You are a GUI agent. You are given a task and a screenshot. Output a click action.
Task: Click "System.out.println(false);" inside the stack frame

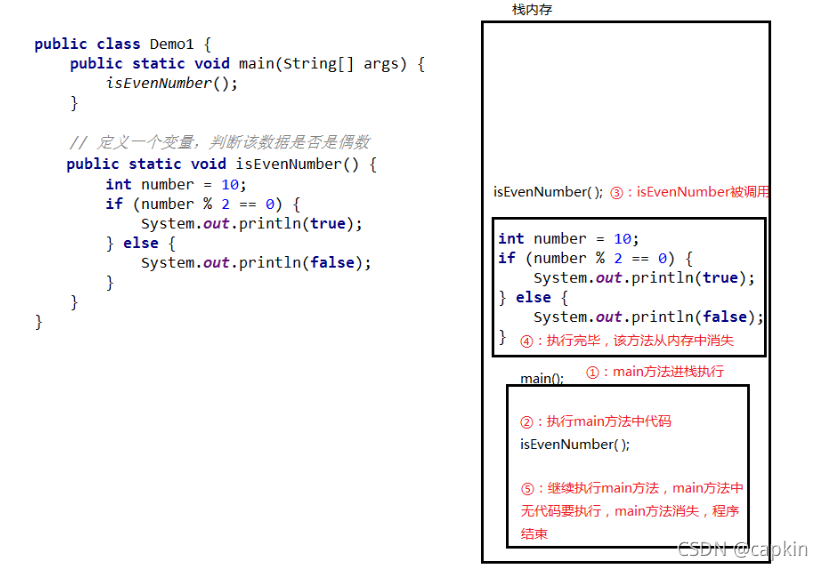click(x=648, y=318)
